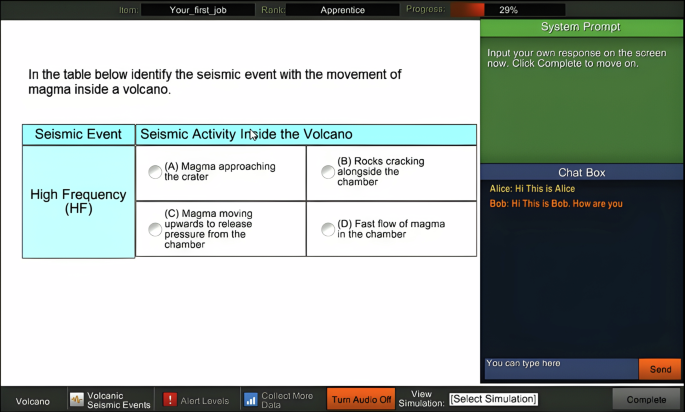
Task: Turn Audio Off using the orange button
Action: pyautogui.click(x=361, y=400)
